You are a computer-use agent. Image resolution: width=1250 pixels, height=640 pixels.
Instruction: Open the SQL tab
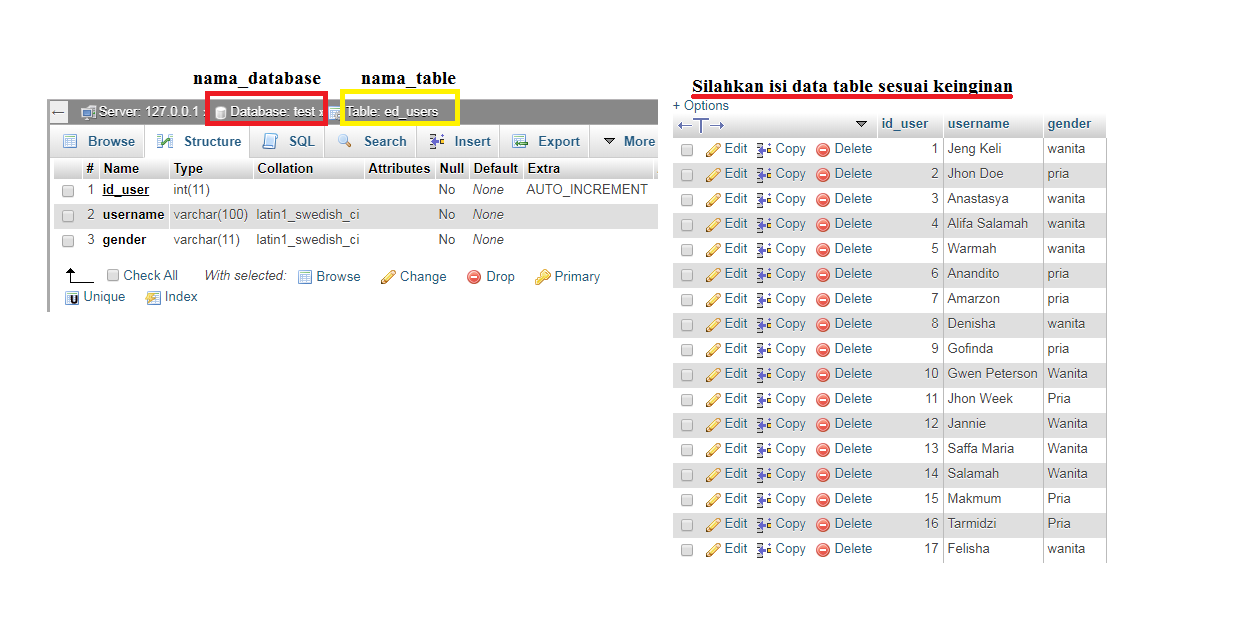coord(288,141)
